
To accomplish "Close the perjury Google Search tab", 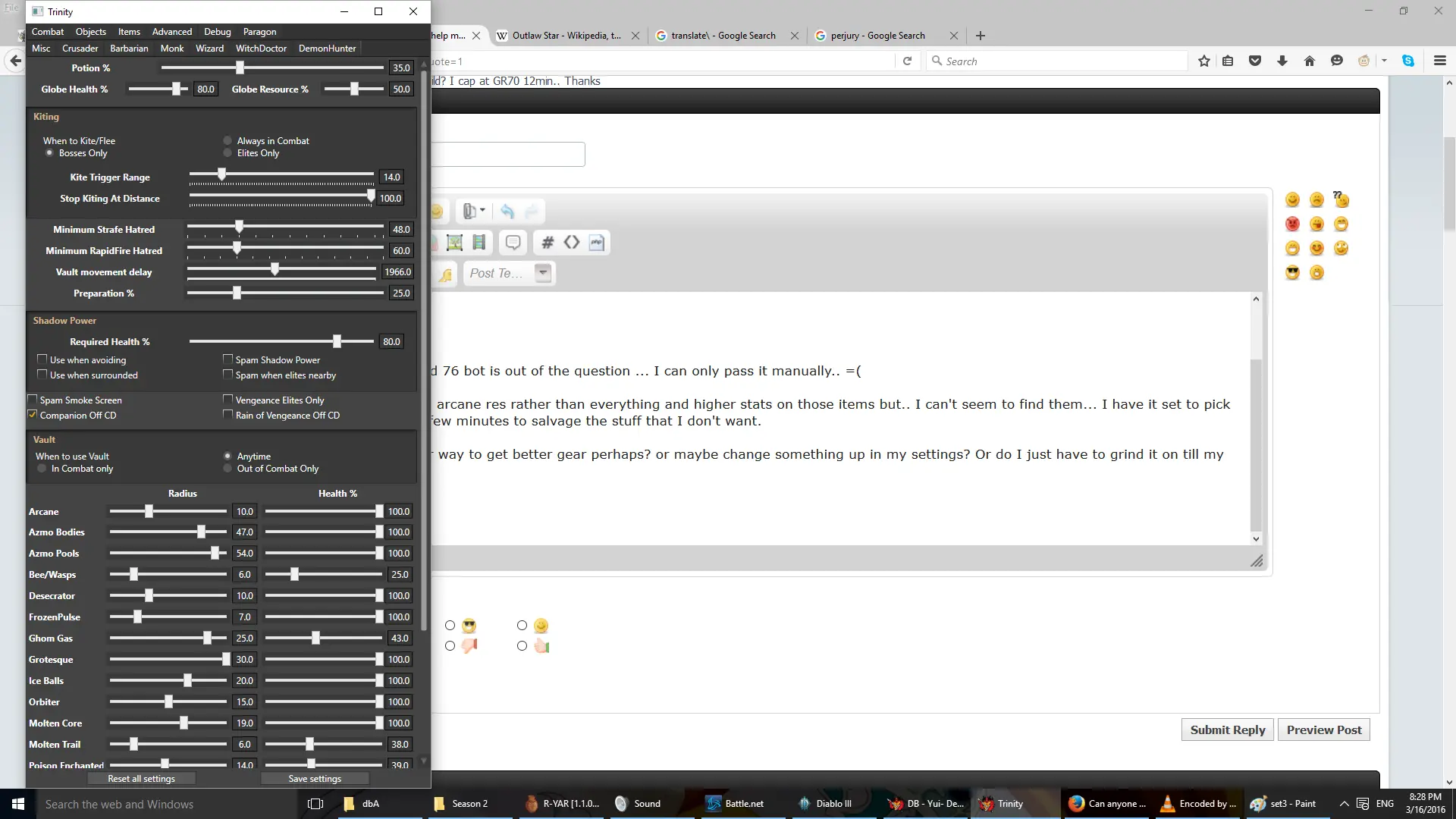I will (x=954, y=36).
